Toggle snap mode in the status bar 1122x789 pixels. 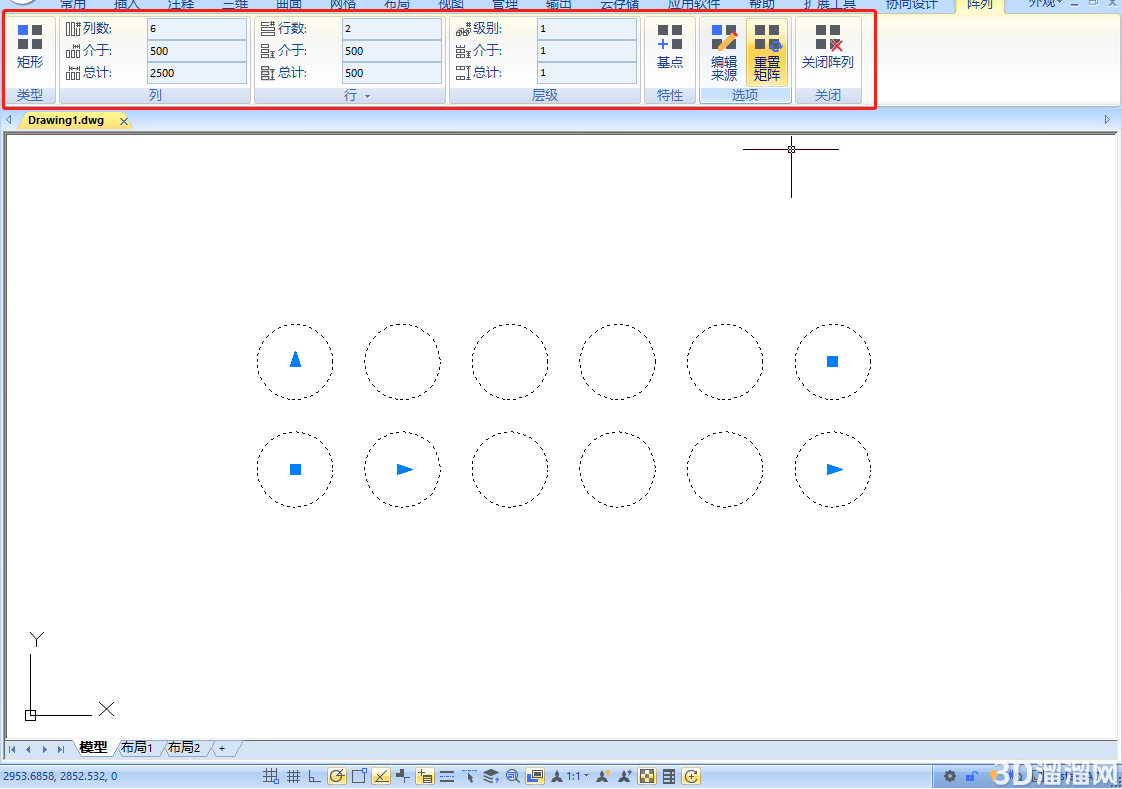(270, 776)
